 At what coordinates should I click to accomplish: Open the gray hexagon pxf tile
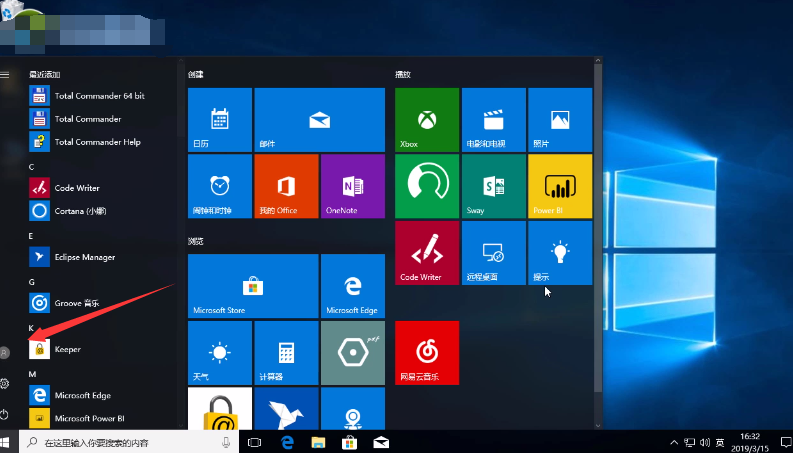click(x=353, y=352)
